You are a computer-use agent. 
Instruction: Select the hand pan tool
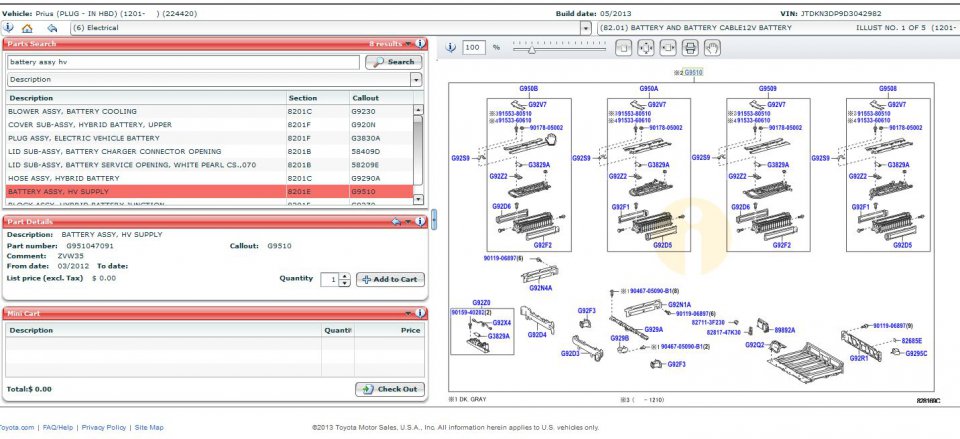point(712,47)
